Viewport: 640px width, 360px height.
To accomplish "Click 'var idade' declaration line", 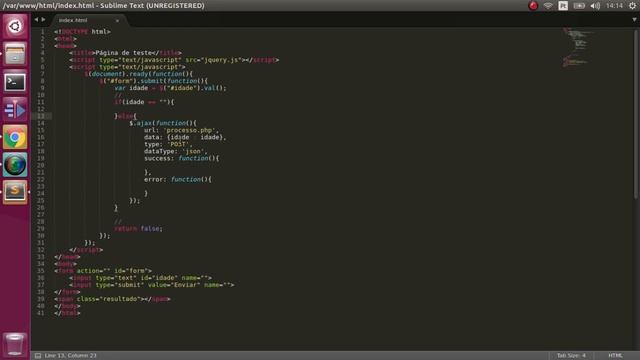I will click(170, 88).
